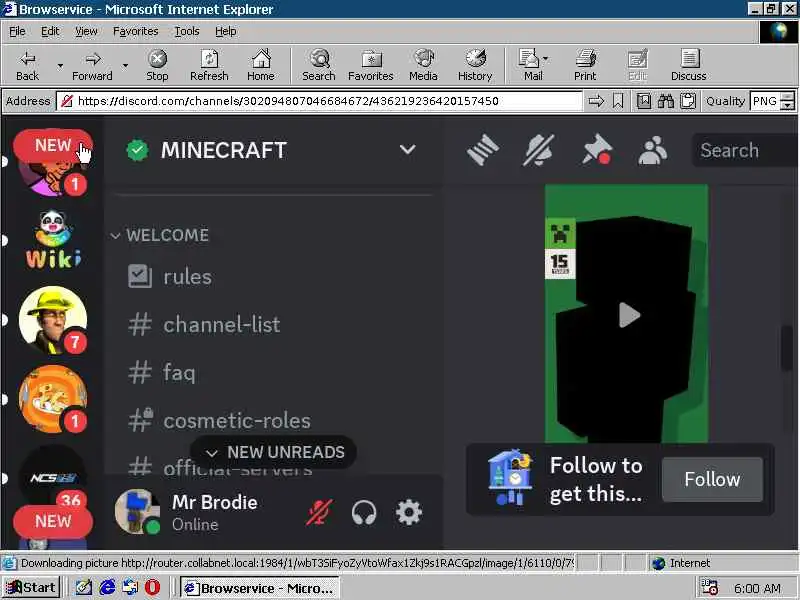This screenshot has width=800, height=600.
Task: Toggle channel notification mute bell
Action: pos(539,150)
